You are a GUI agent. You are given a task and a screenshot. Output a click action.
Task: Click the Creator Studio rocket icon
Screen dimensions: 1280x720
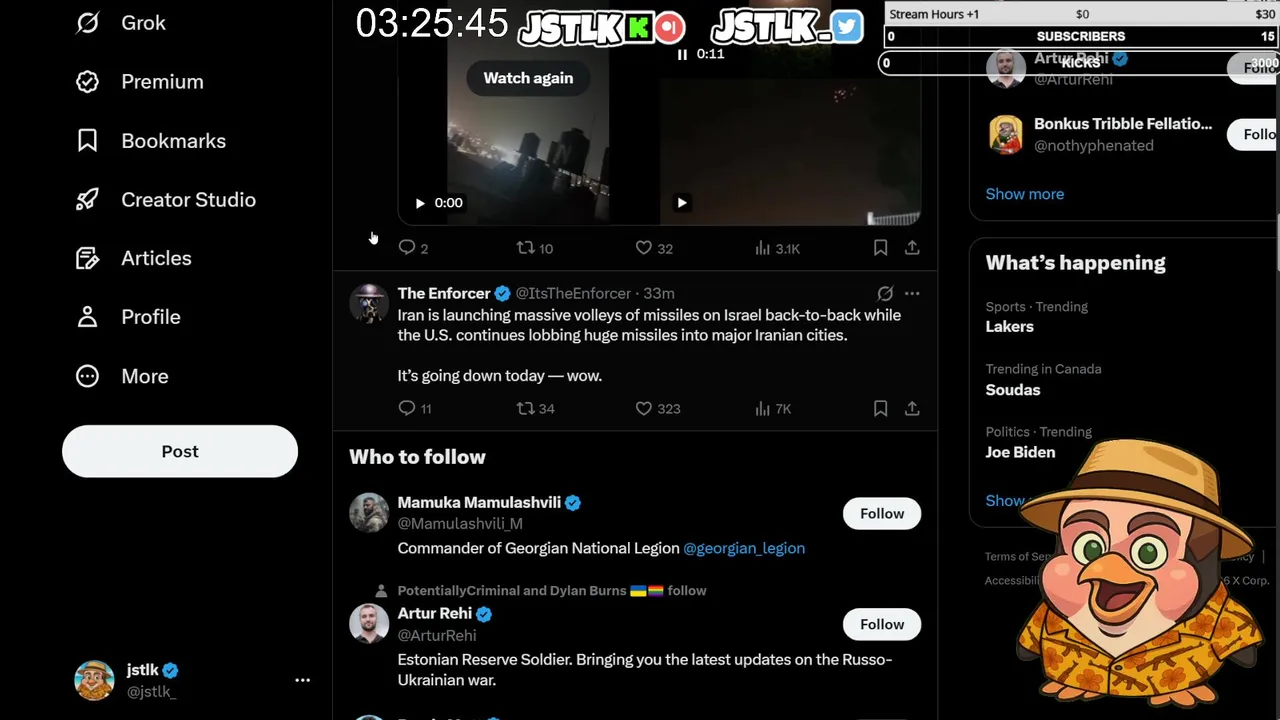[x=88, y=200]
